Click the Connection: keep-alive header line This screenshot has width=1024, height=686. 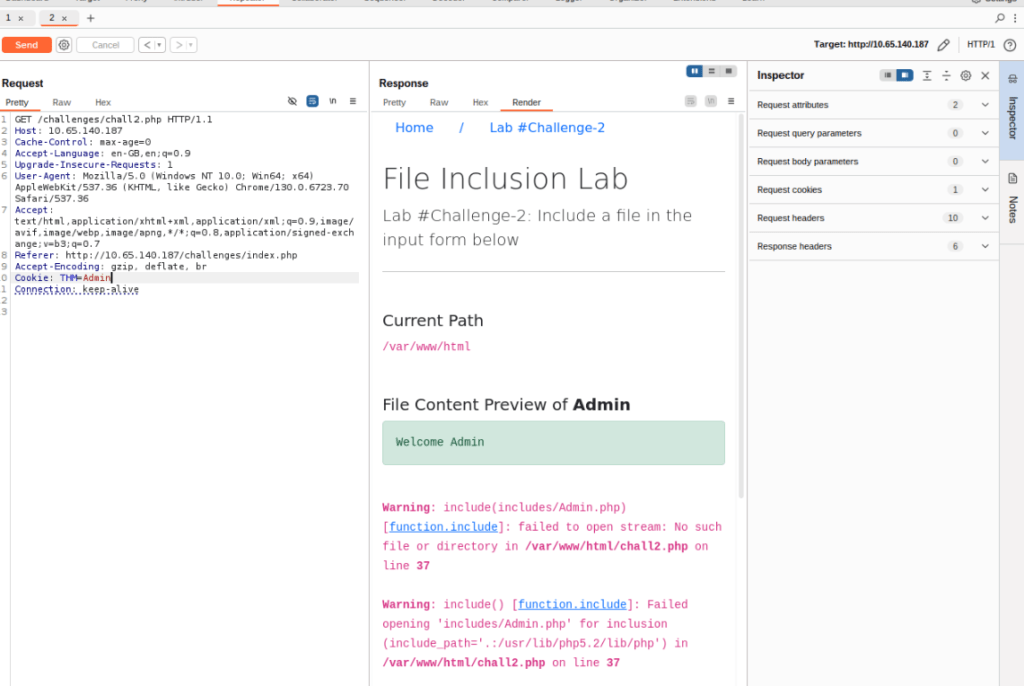tap(77, 289)
